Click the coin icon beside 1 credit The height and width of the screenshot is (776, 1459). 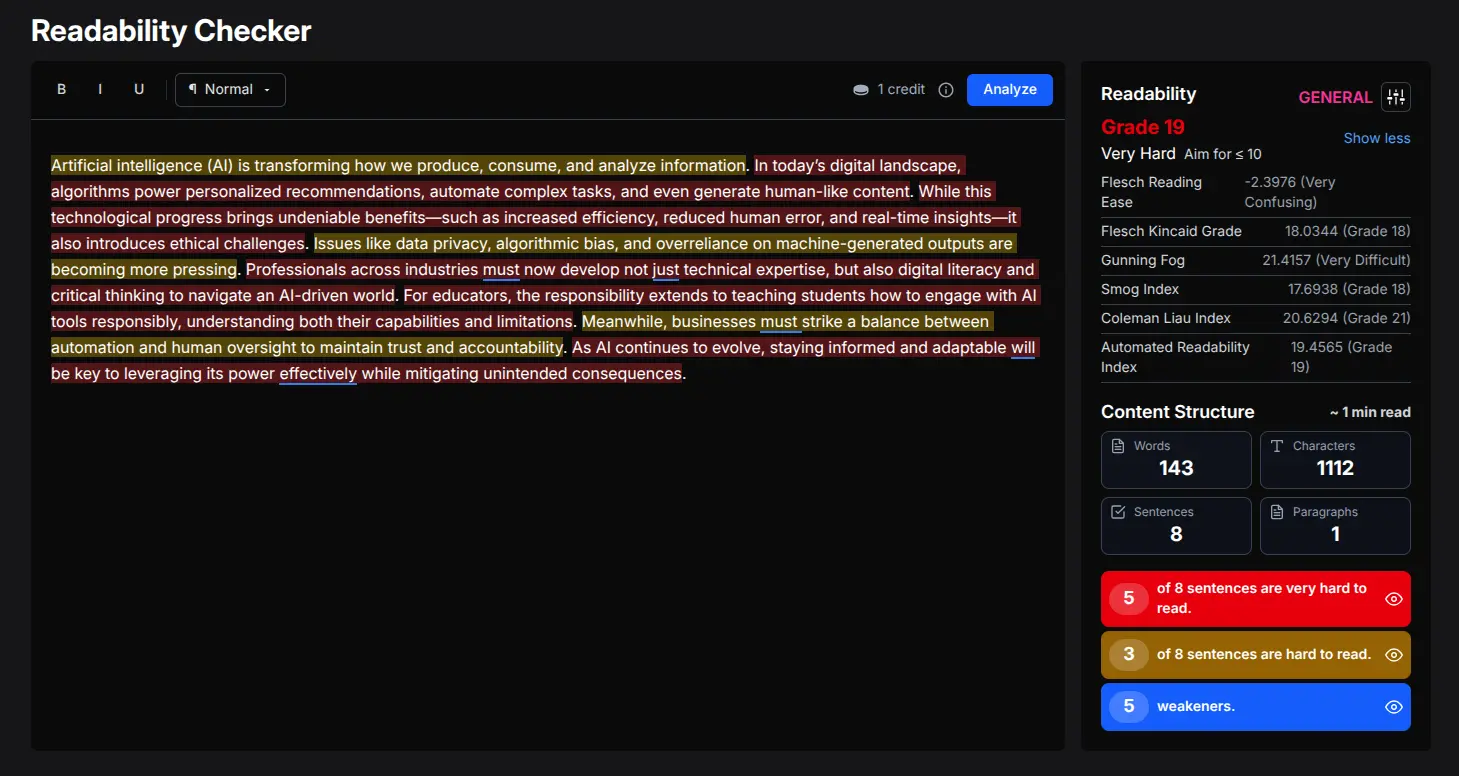[861, 89]
